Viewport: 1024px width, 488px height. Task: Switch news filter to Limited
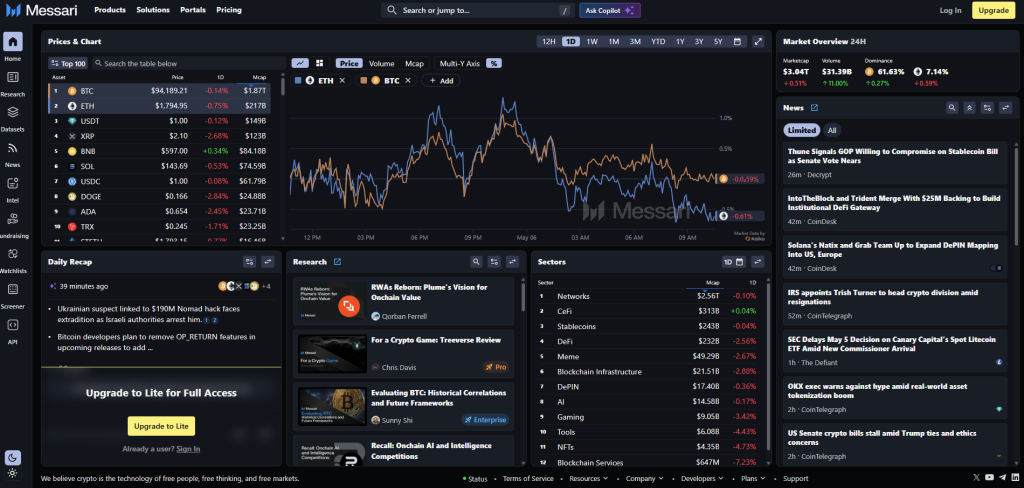pos(802,130)
